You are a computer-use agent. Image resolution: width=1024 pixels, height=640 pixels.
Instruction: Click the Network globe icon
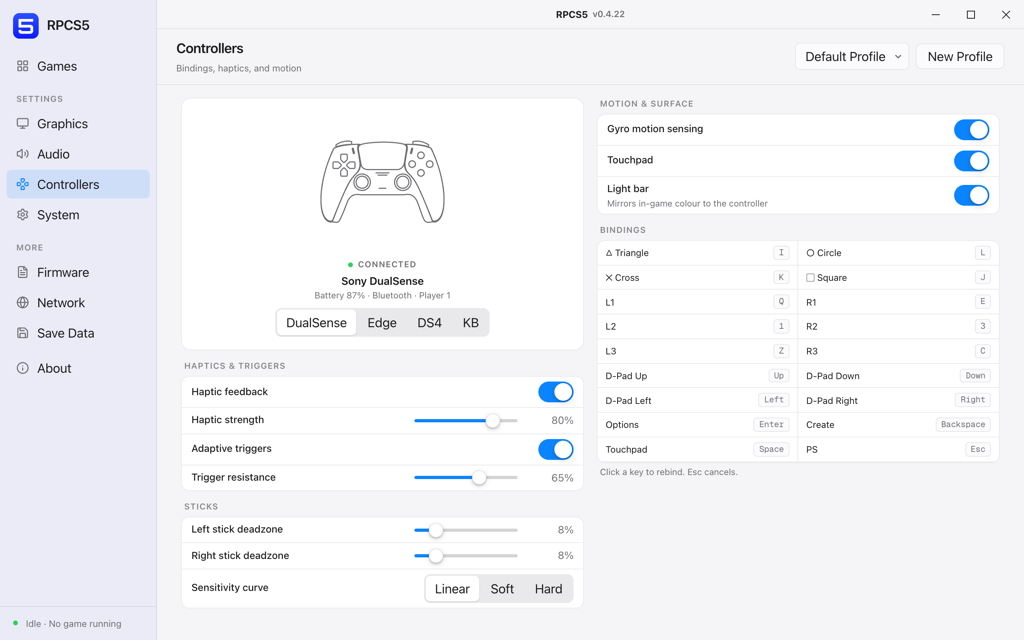(x=23, y=302)
